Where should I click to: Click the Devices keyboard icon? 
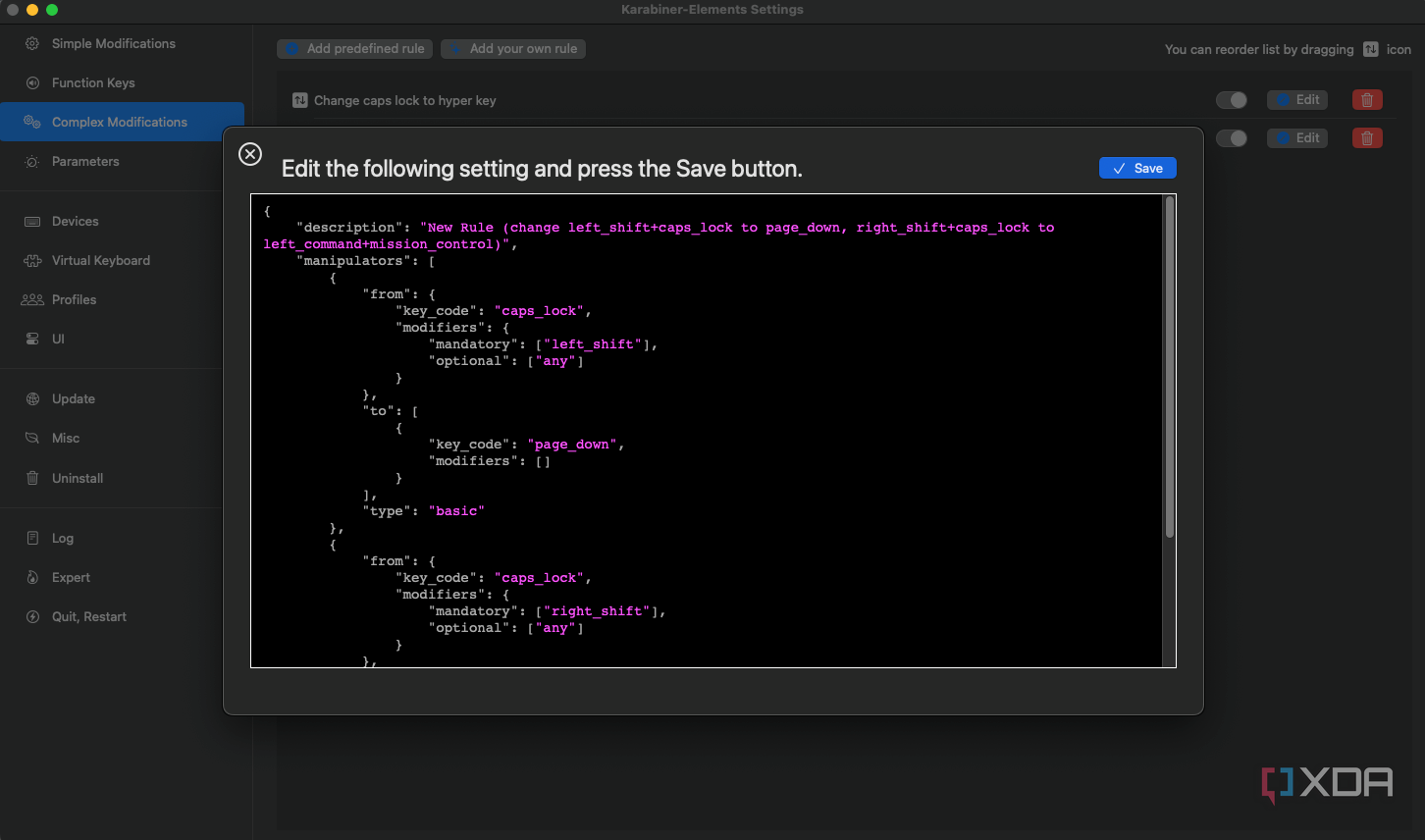(32, 221)
